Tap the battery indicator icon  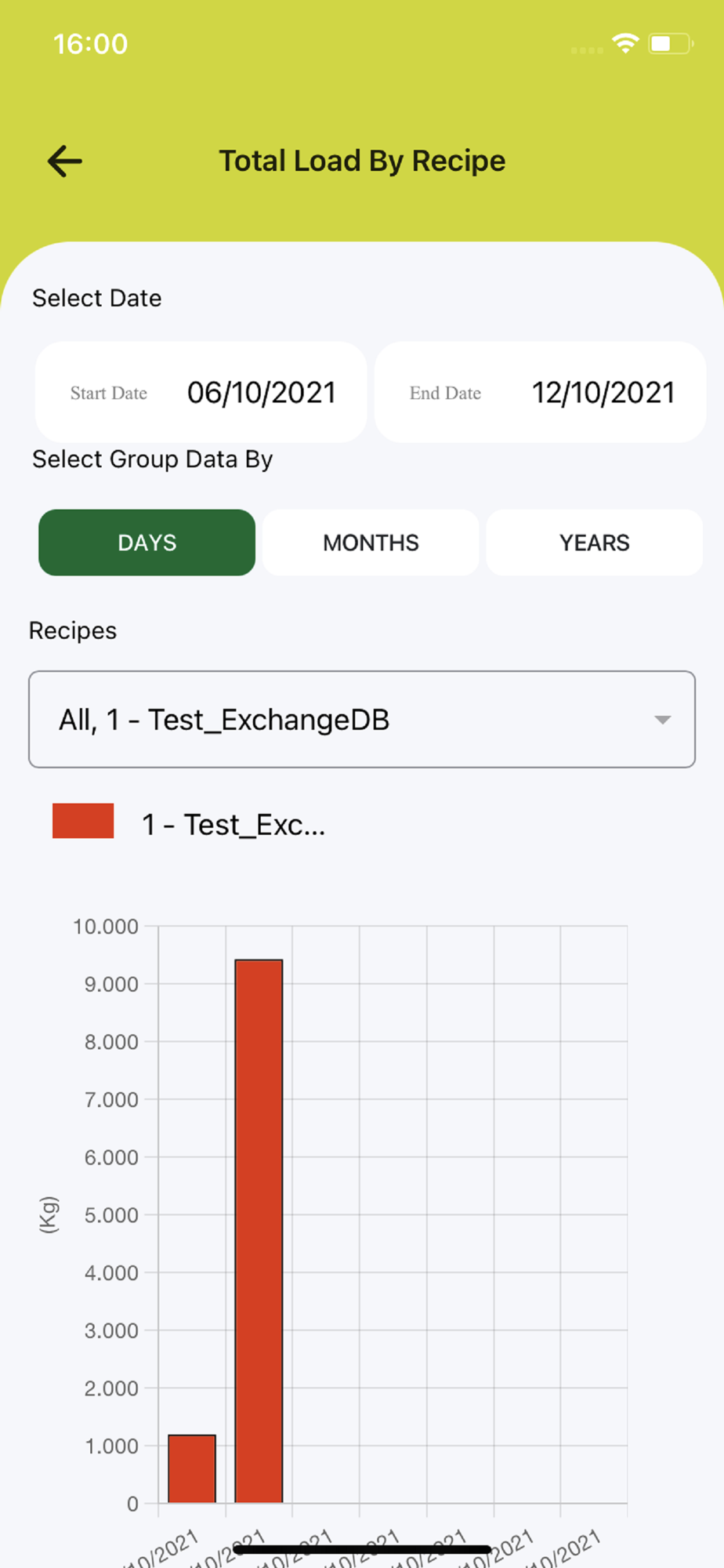point(670,44)
